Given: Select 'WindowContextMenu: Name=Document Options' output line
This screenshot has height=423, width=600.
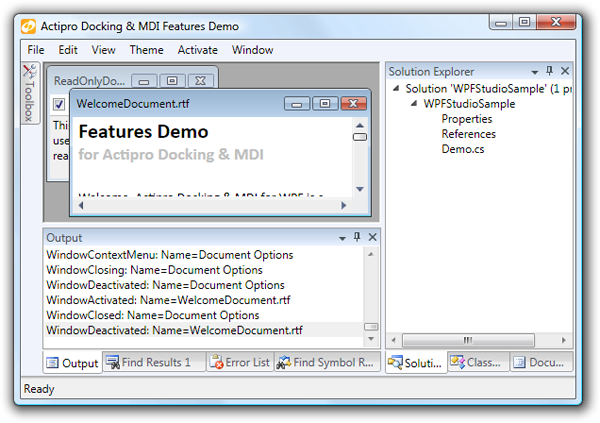Looking at the screenshot, I should click(170, 255).
